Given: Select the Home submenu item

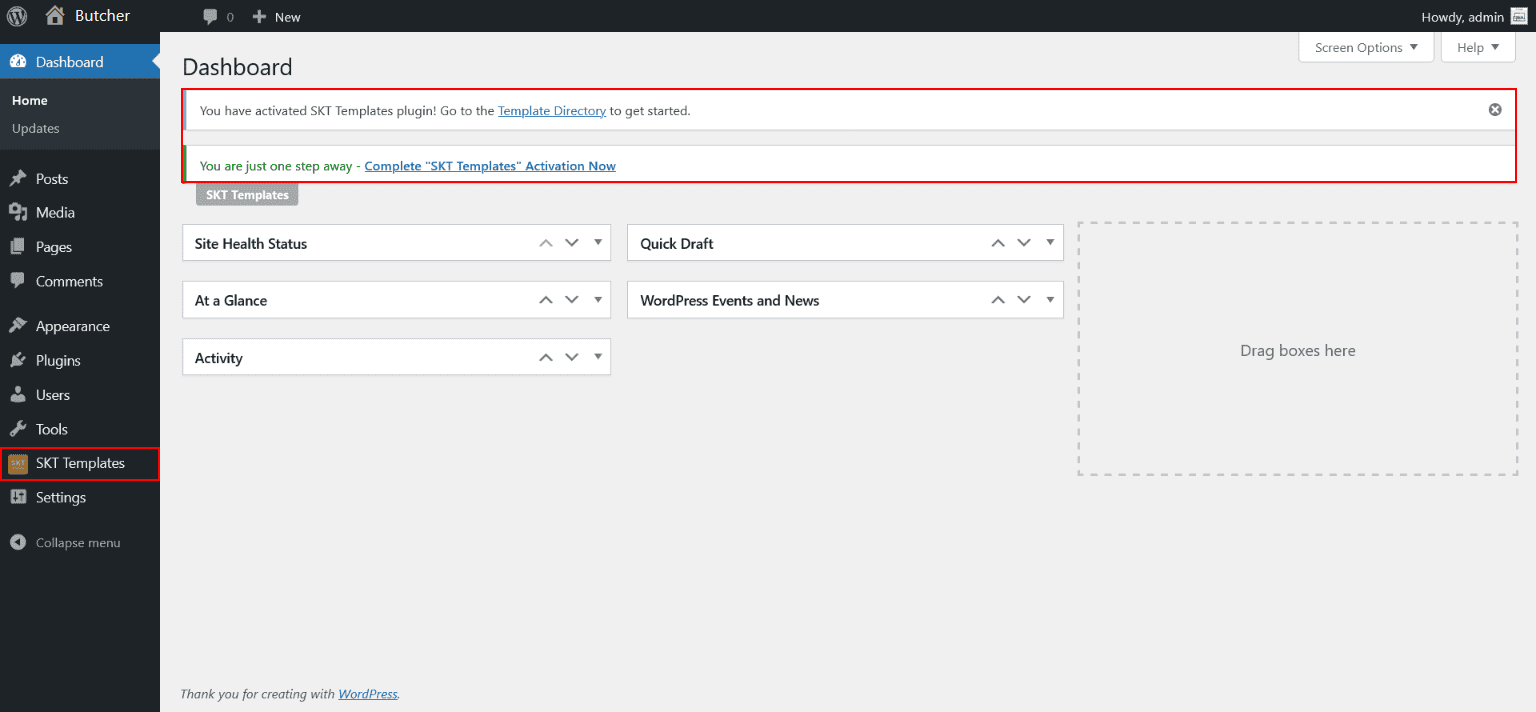Looking at the screenshot, I should (x=30, y=101).
